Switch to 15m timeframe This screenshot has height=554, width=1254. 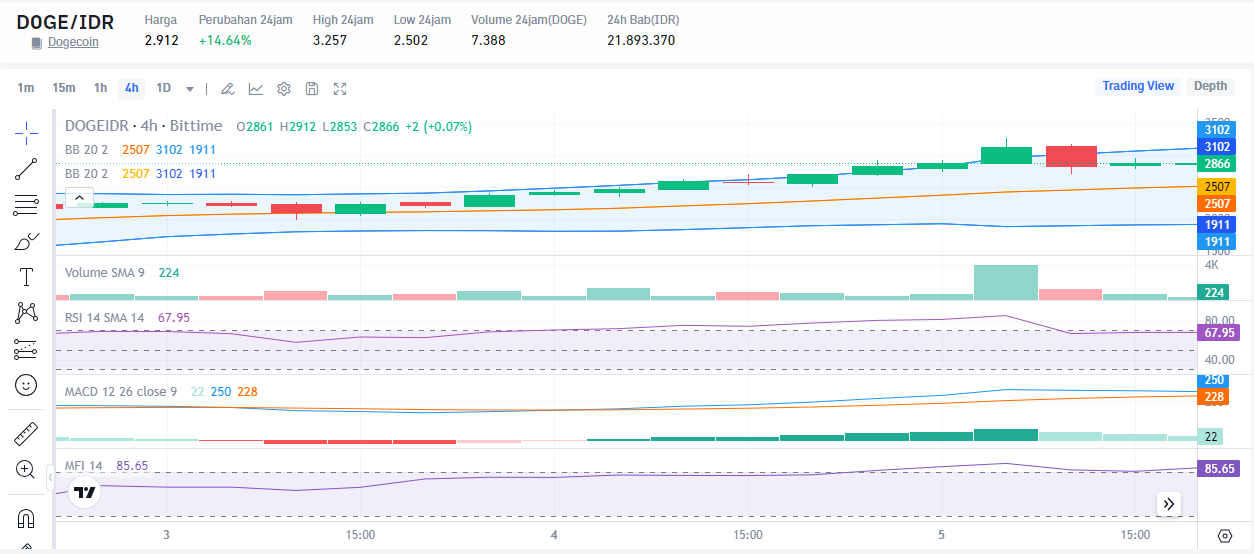64,87
